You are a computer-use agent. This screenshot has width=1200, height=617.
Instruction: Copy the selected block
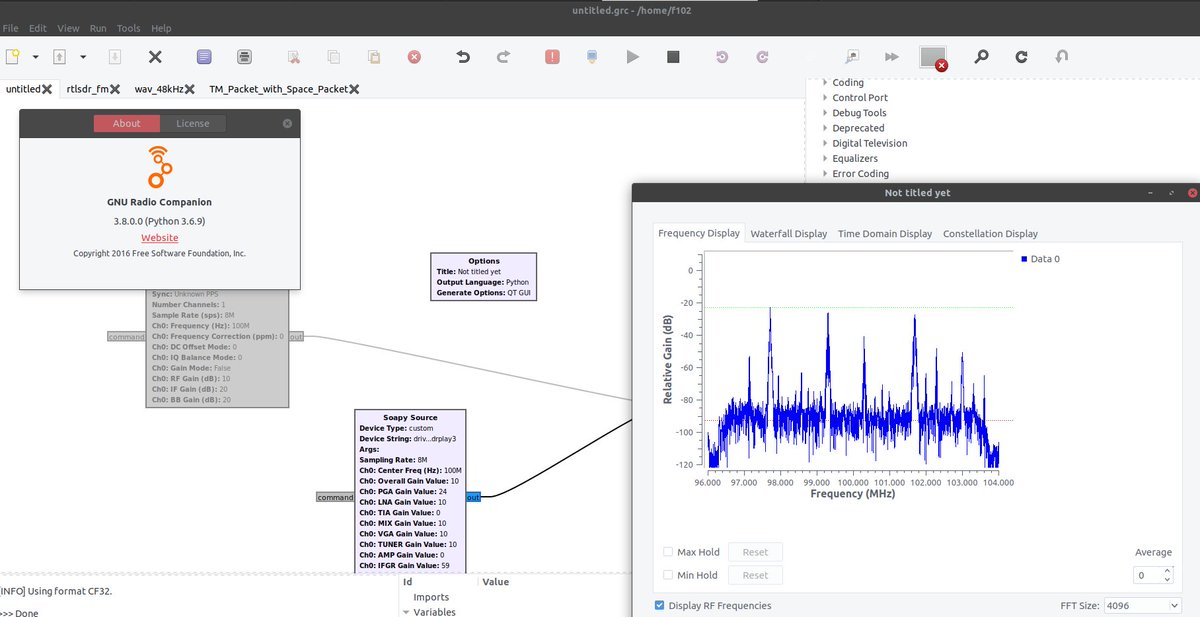[x=333, y=57]
